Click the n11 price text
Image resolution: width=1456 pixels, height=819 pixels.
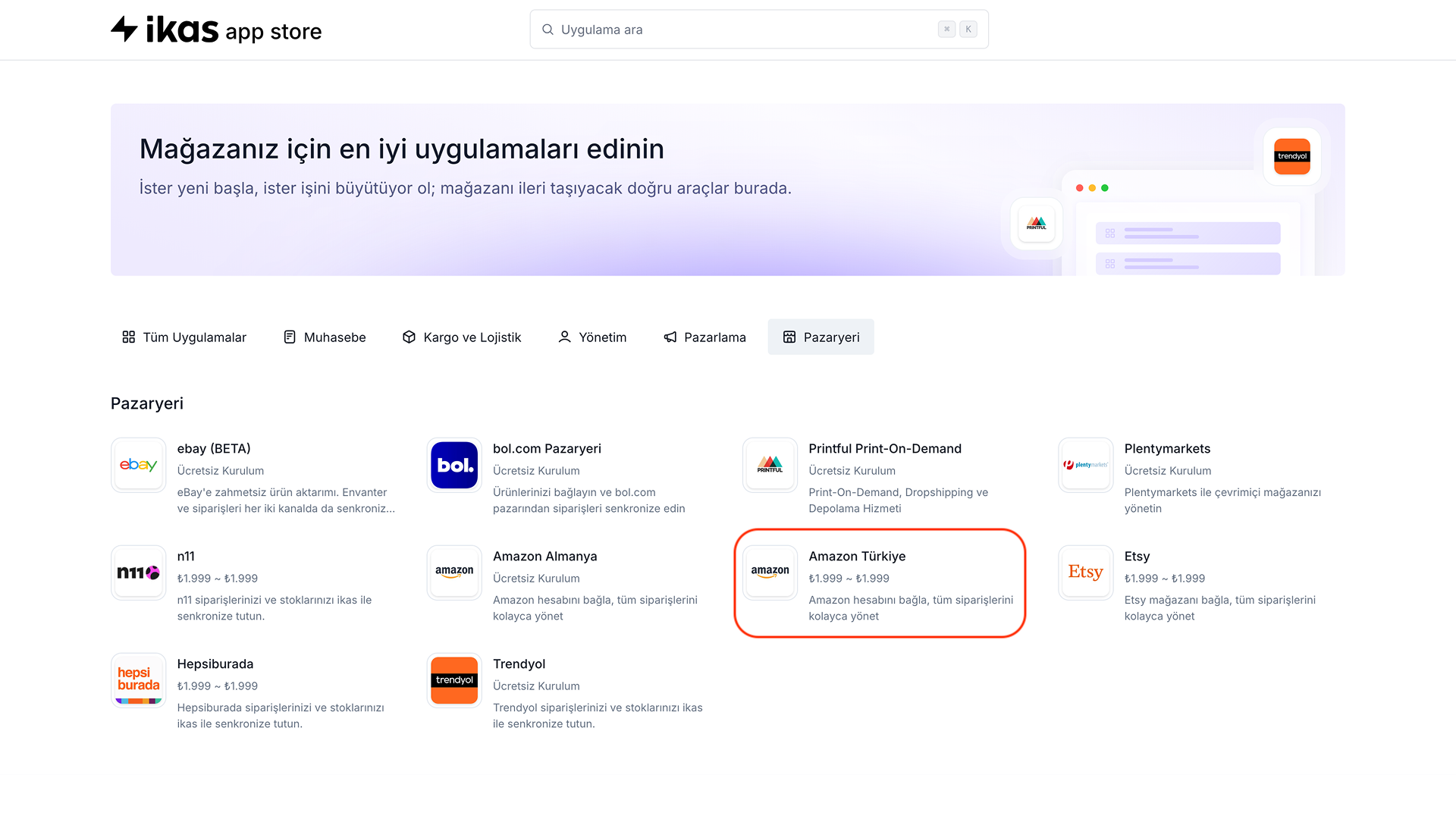218,579
